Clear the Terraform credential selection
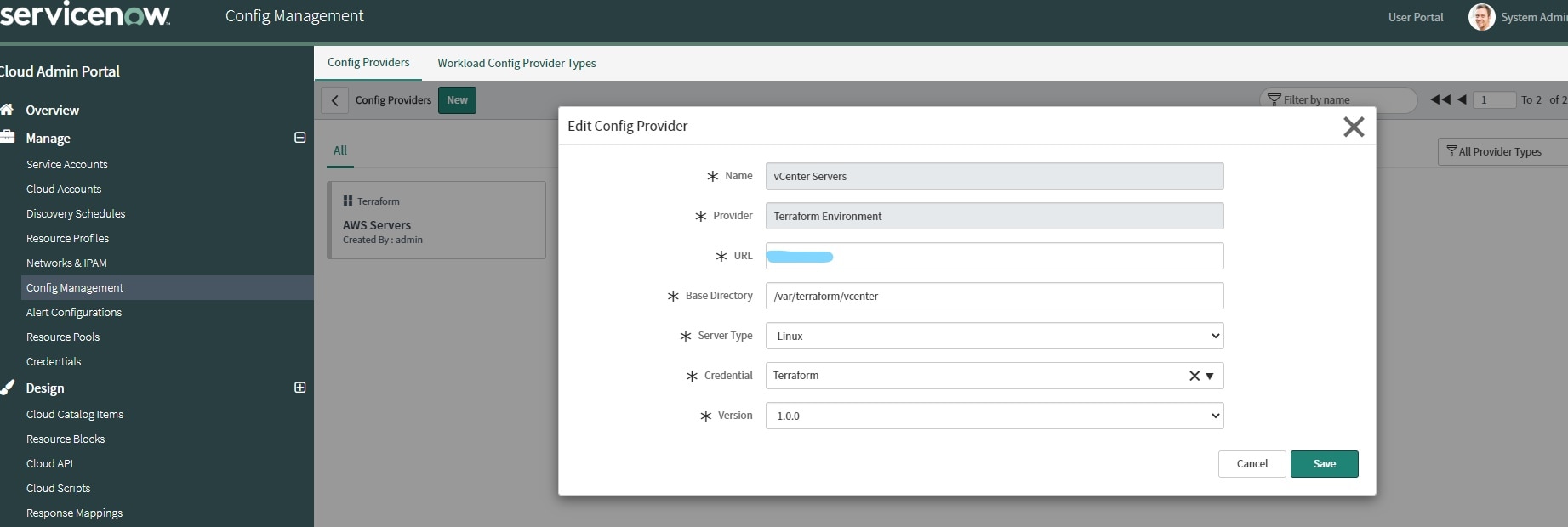This screenshot has height=527, width=1568. tap(1194, 376)
